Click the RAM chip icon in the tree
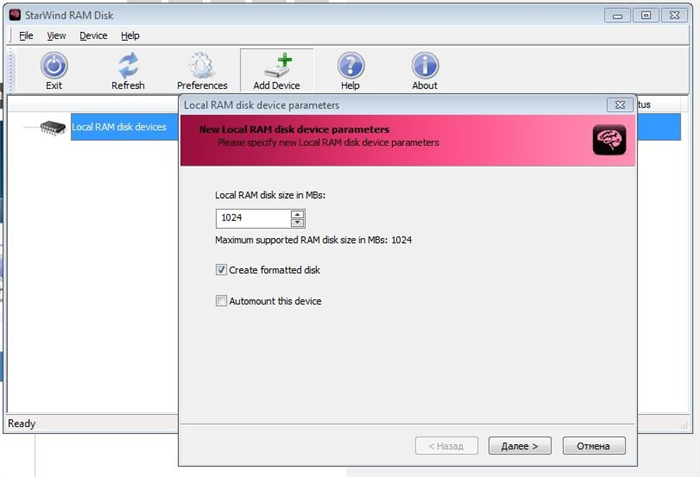This screenshot has height=477, width=700. pos(53,128)
